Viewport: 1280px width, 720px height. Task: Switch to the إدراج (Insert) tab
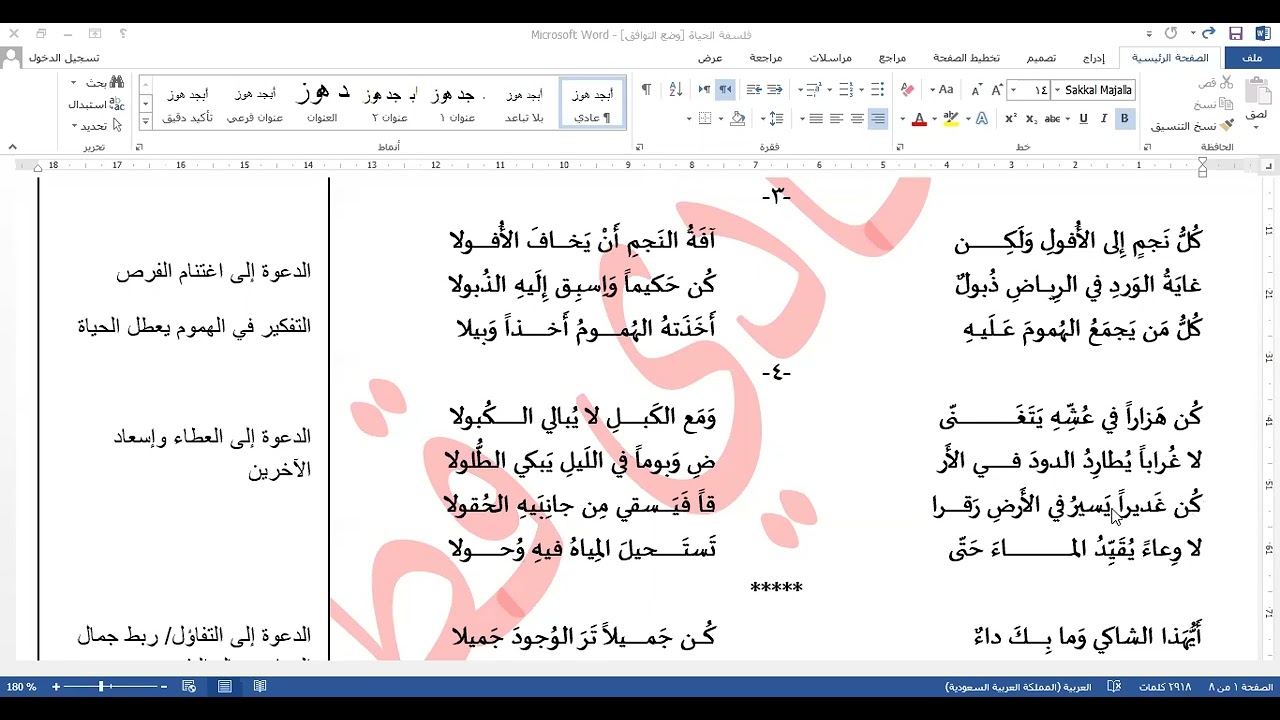tap(1094, 58)
